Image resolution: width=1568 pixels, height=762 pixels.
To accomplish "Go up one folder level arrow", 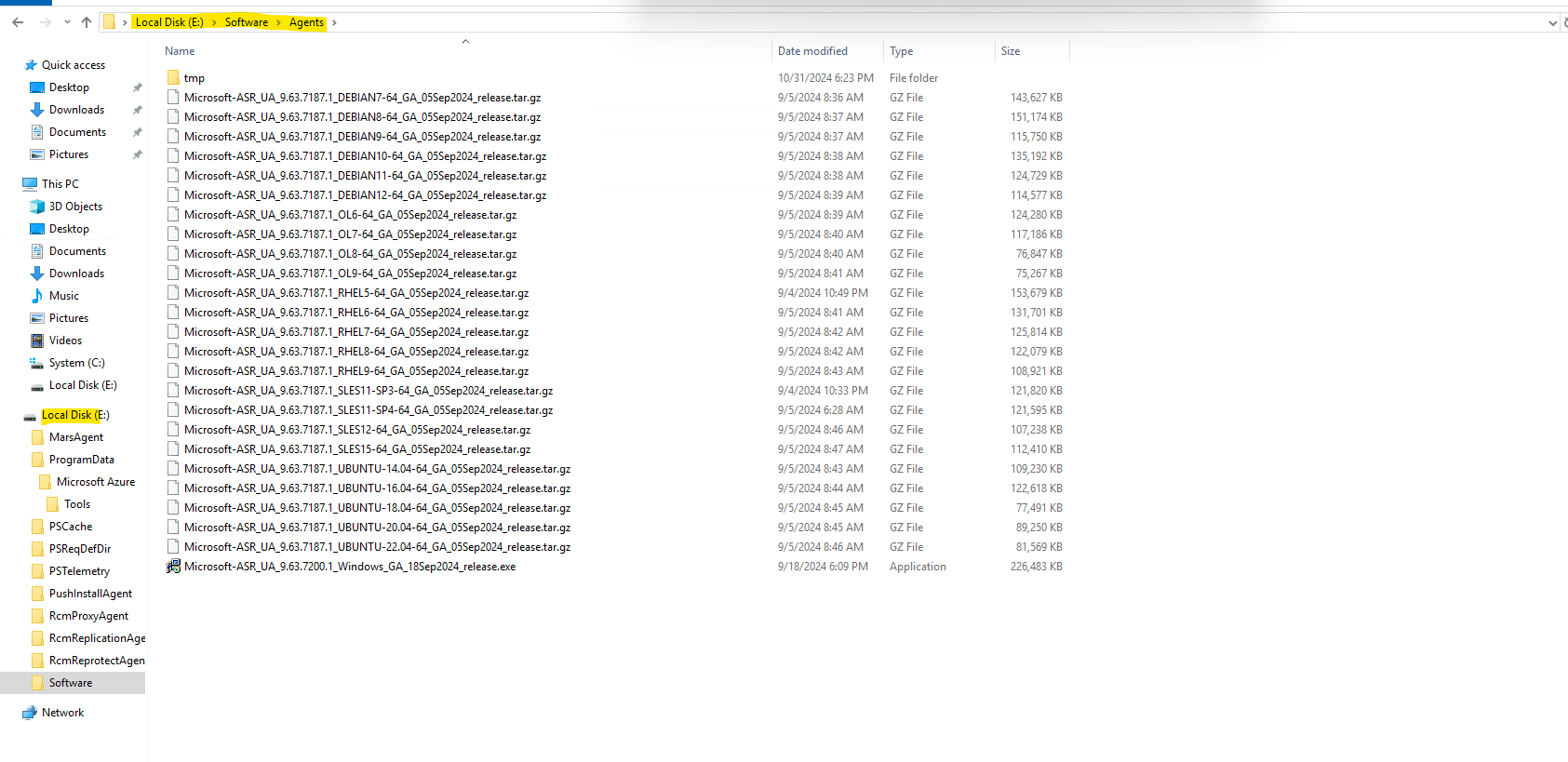I will point(87,22).
